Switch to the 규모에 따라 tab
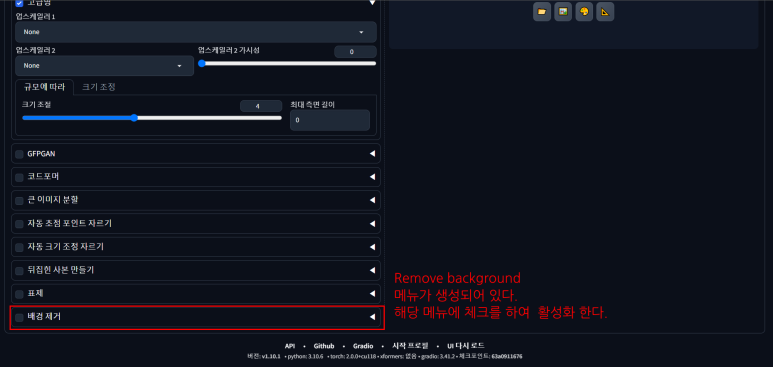The height and width of the screenshot is (367, 773). coord(44,87)
